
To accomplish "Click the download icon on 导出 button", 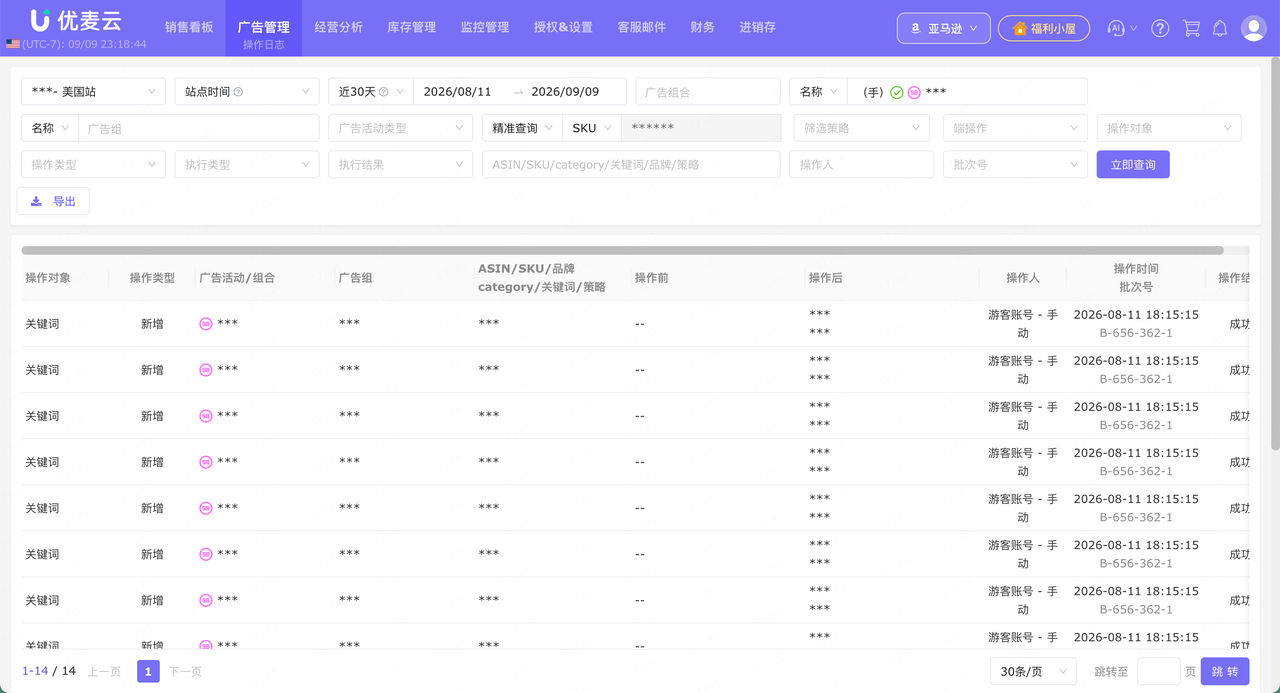I will pos(36,201).
